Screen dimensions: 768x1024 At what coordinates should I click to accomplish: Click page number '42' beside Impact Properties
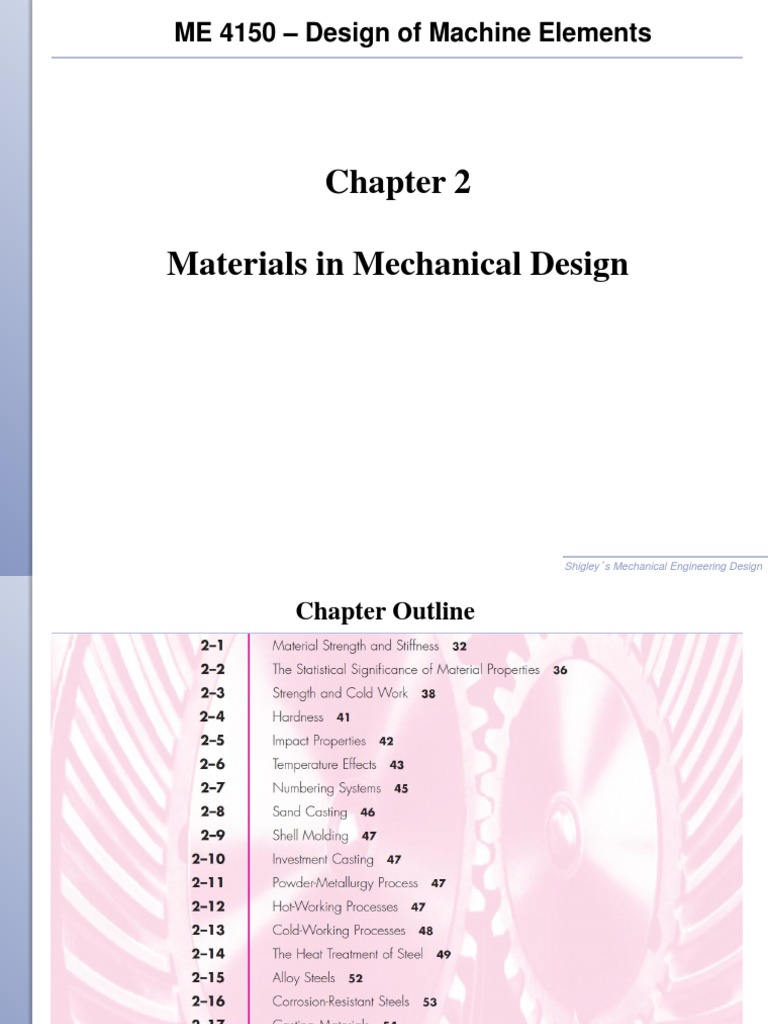386,741
